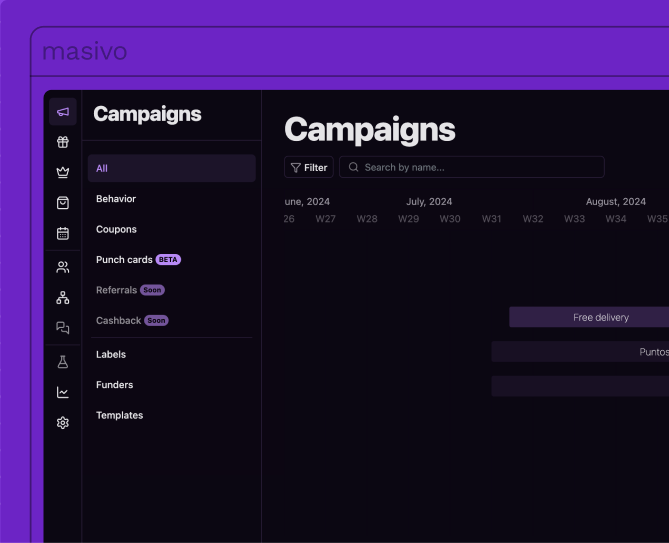Viewport: 669px width, 543px height.
Task: Open the calendar sidebar icon
Action: pyautogui.click(x=63, y=233)
